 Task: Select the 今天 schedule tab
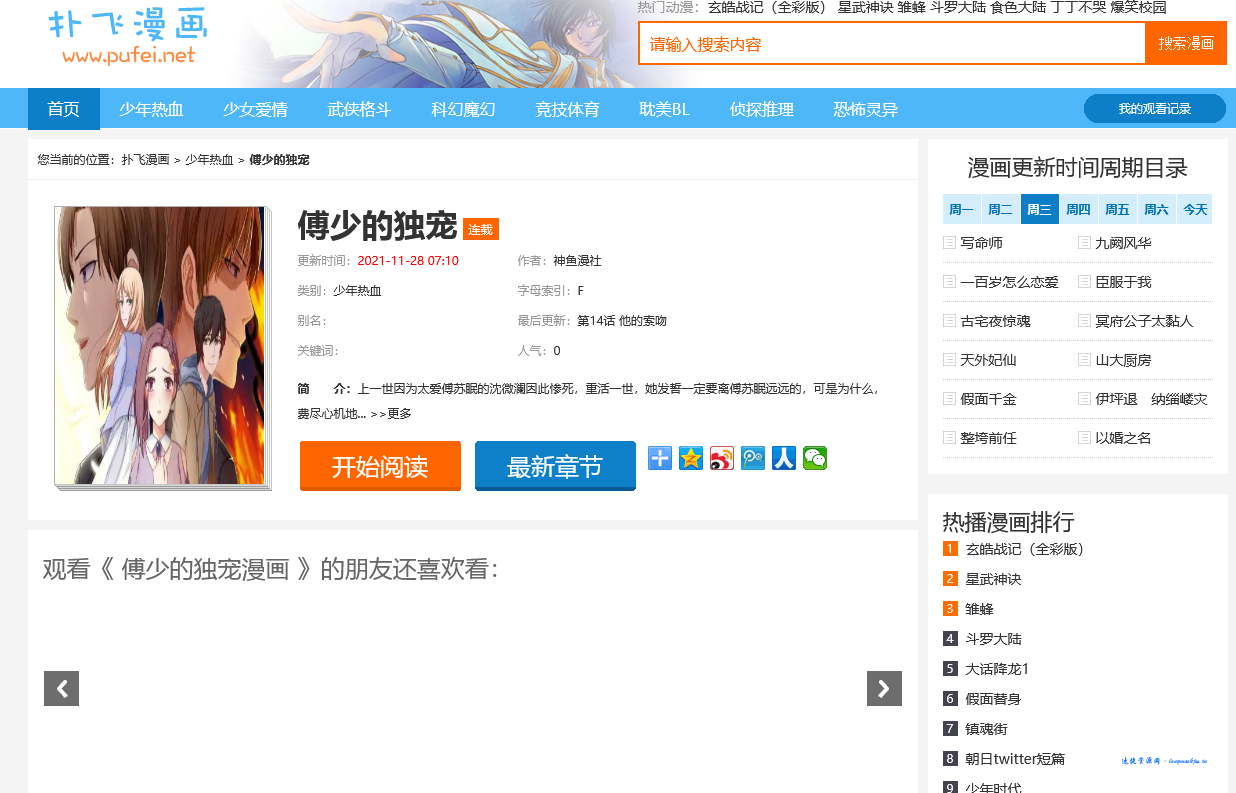tap(1195, 209)
